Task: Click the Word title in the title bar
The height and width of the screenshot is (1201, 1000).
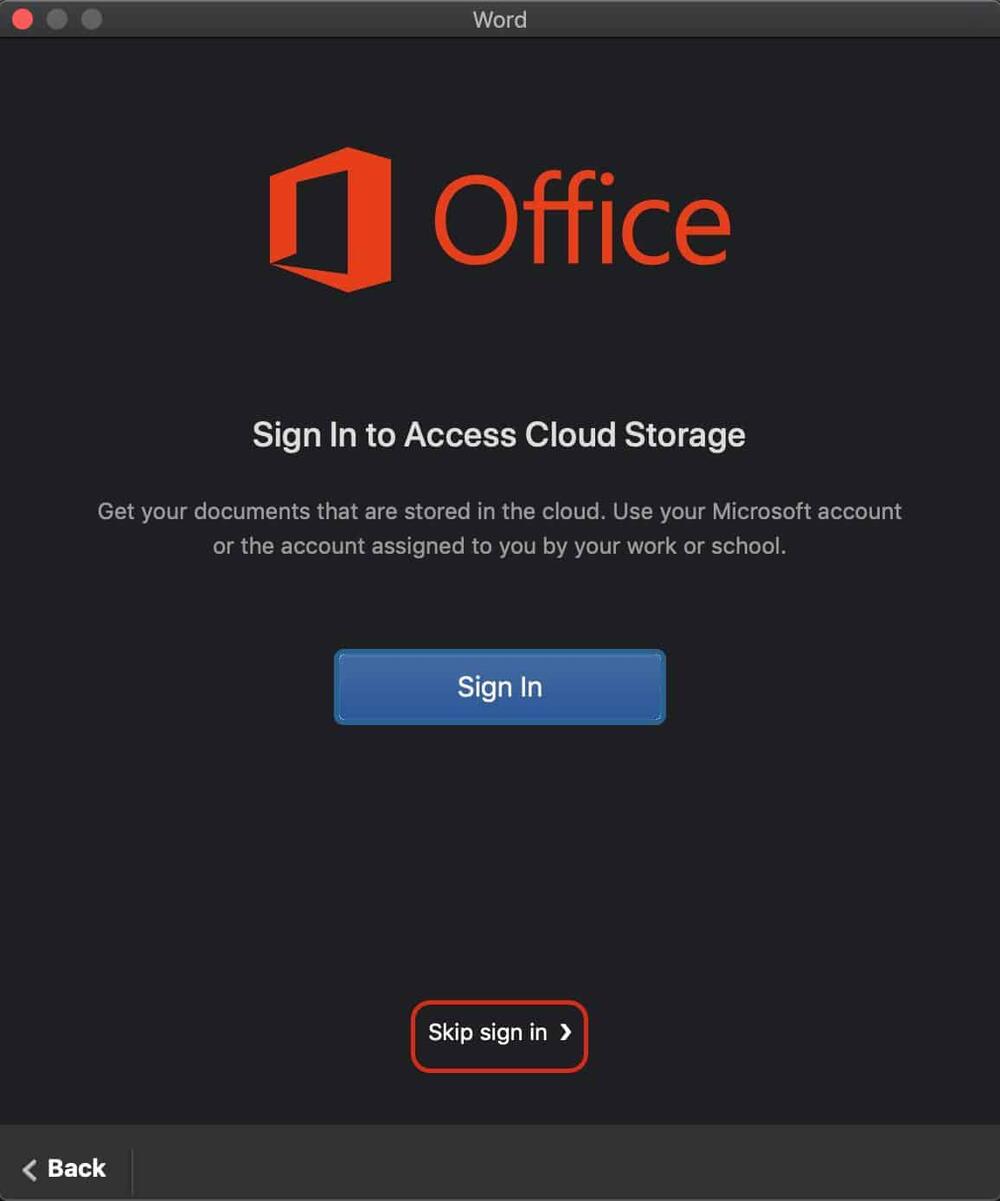Action: 499,19
